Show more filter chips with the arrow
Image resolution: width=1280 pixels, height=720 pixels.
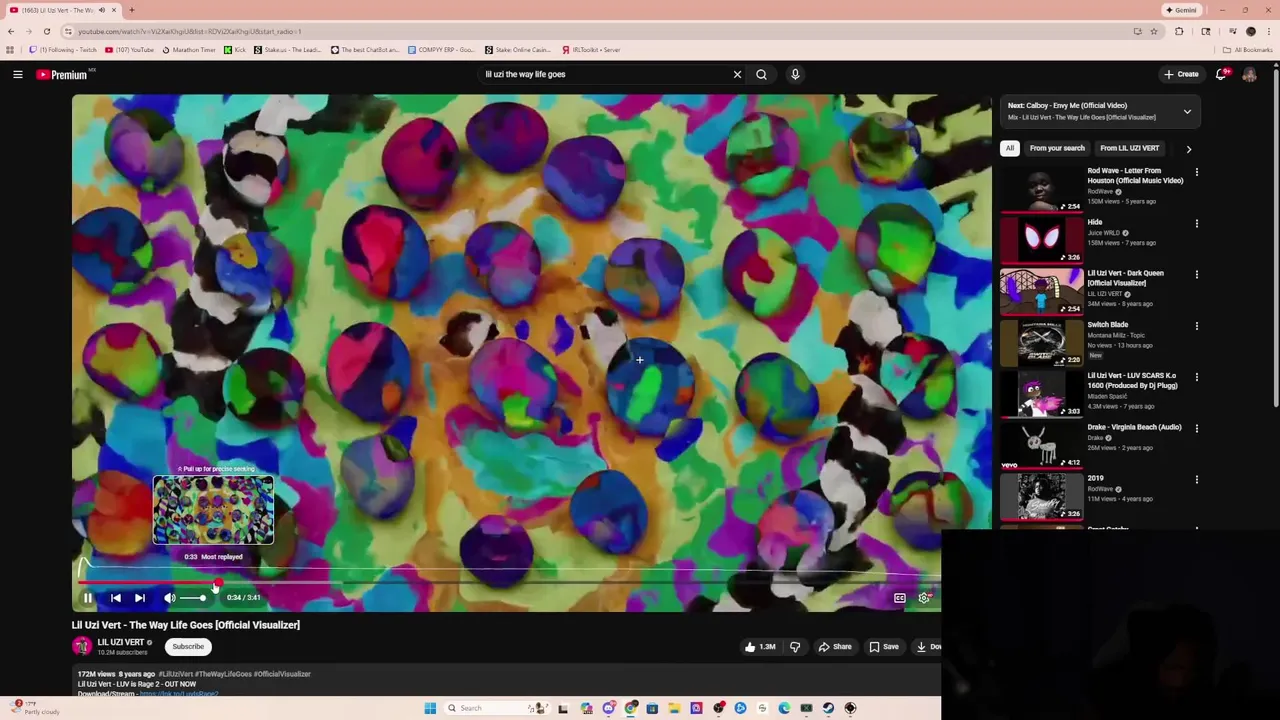click(x=1188, y=149)
